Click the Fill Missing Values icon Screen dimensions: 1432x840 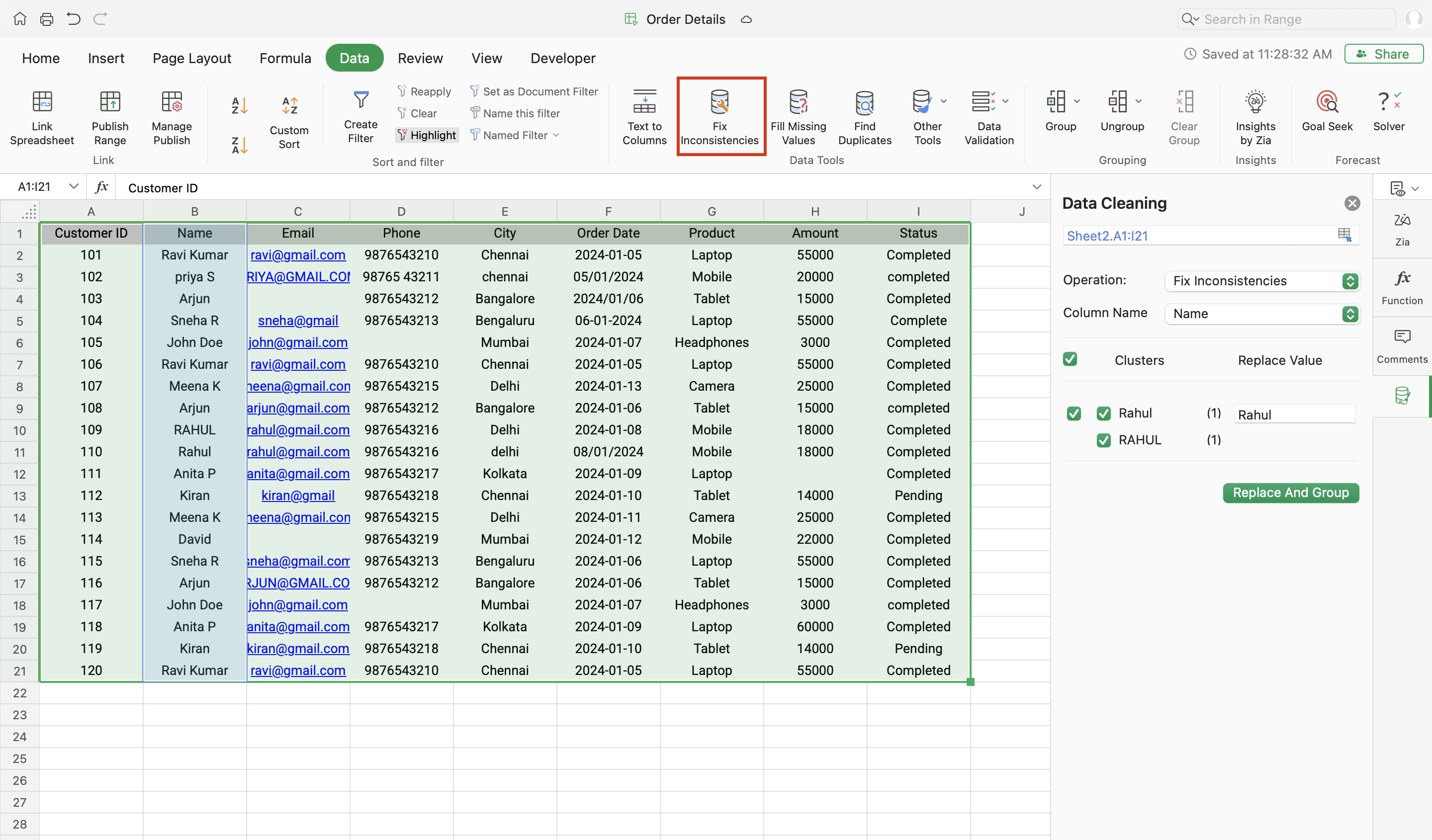coord(798,102)
